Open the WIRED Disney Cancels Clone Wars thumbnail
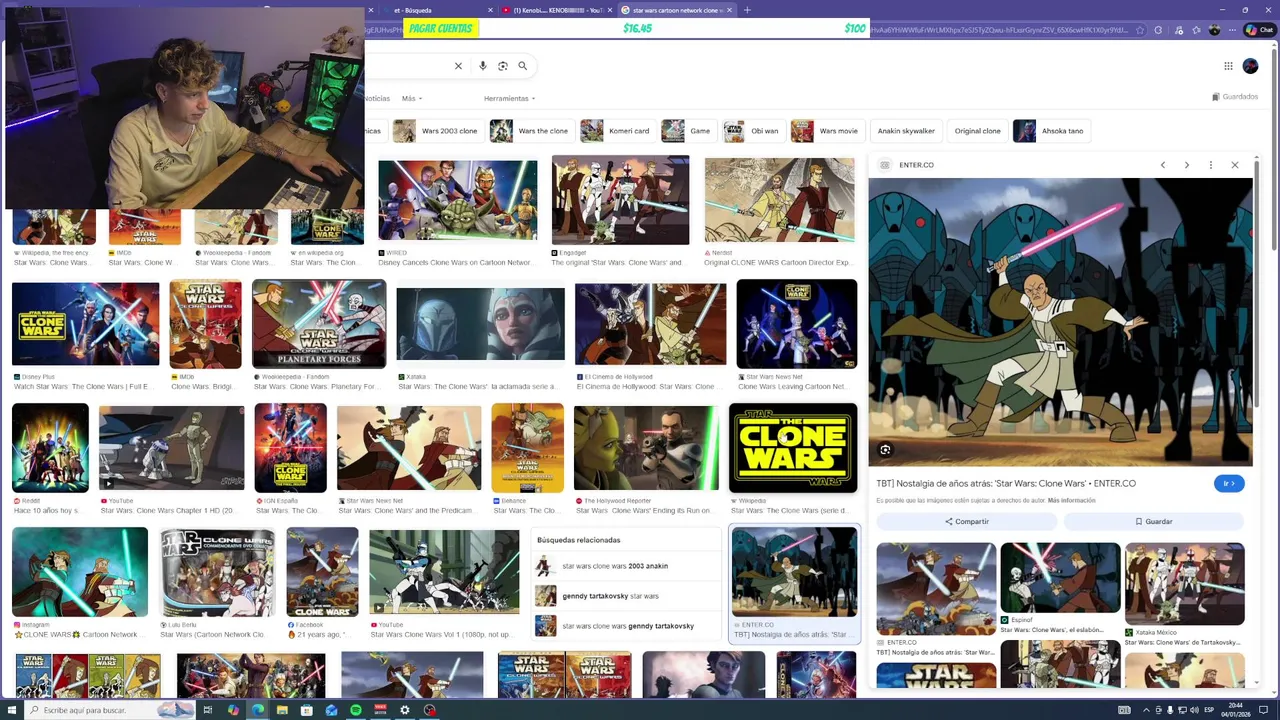 tap(458, 201)
